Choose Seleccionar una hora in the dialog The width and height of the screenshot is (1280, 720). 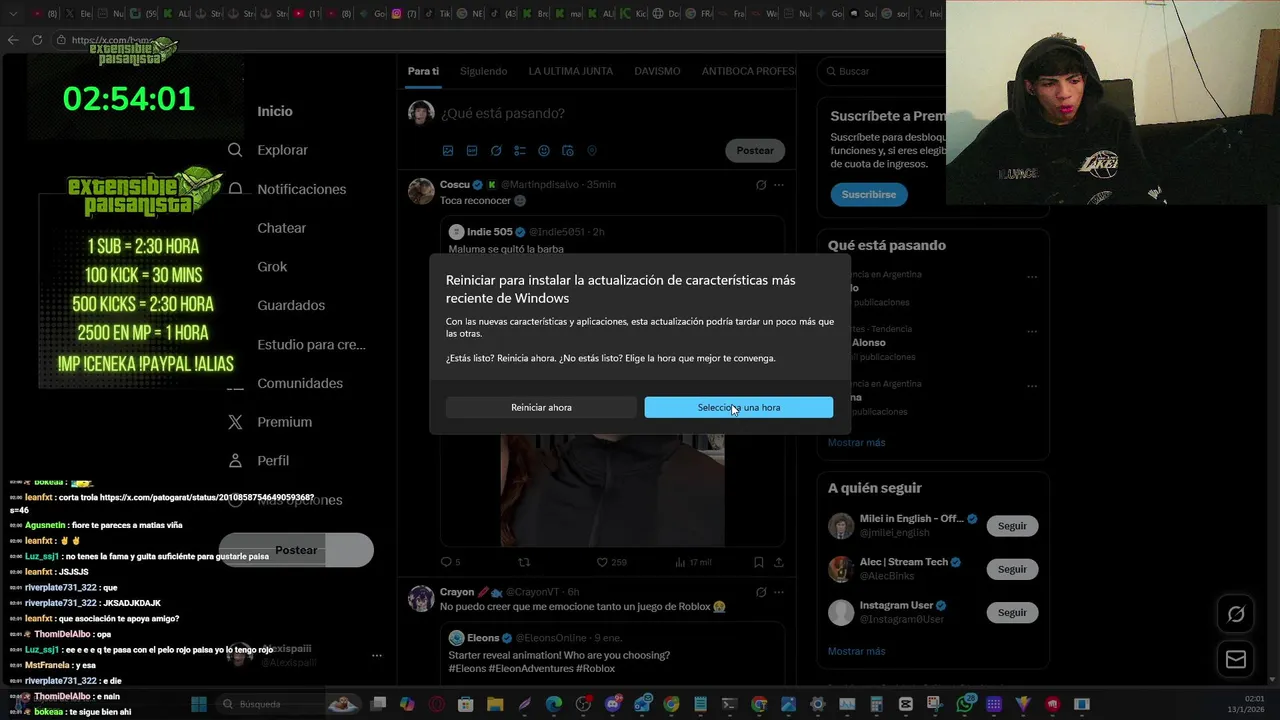pos(738,407)
